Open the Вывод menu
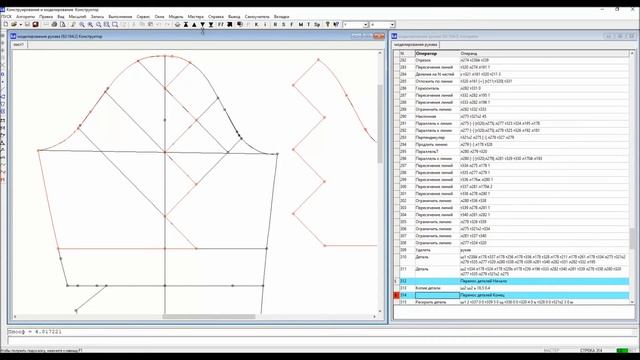Image resolution: width=640 pixels, height=360 pixels. pos(234,17)
